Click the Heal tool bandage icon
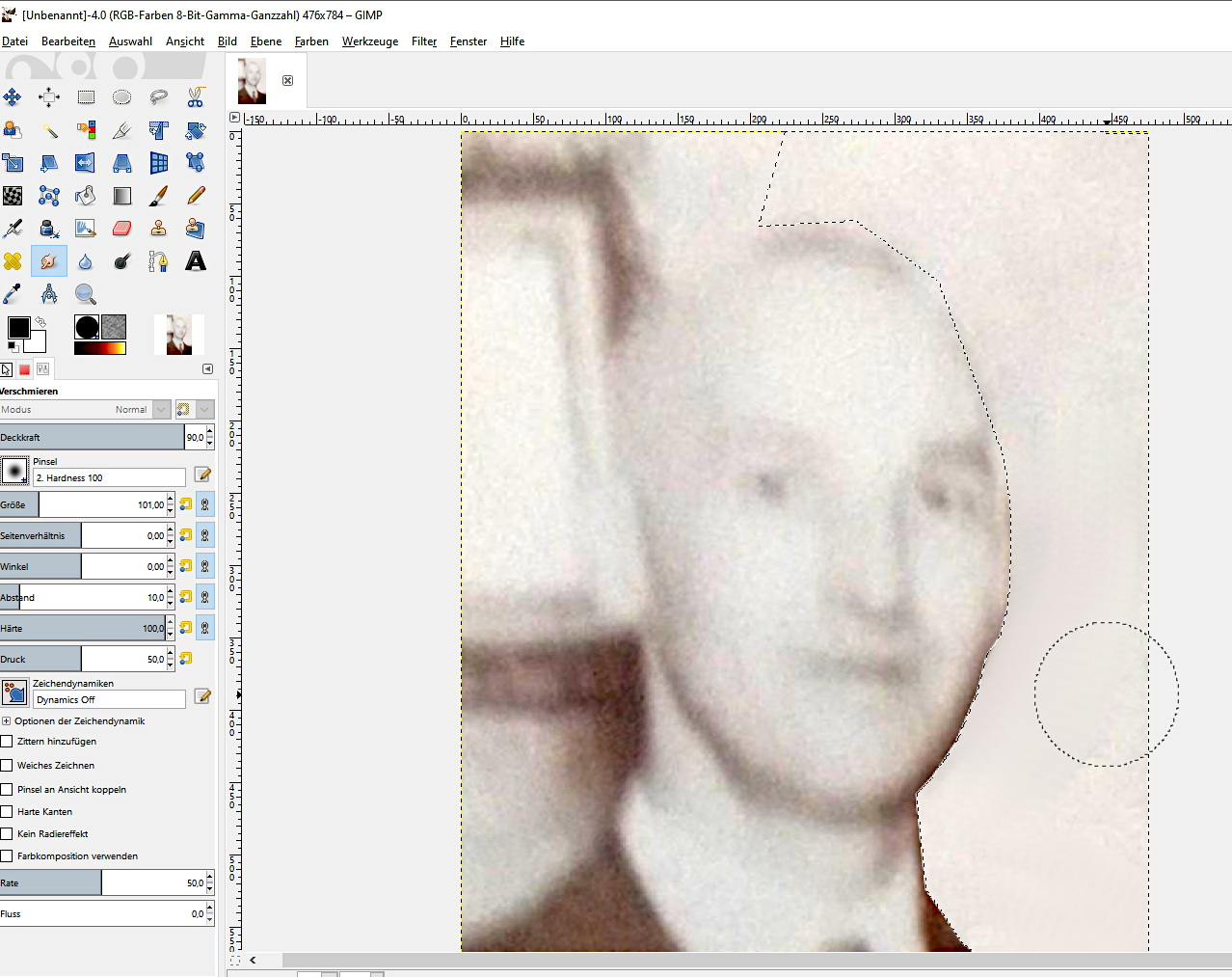Screen dimensions: 1232x977 pos(13,261)
